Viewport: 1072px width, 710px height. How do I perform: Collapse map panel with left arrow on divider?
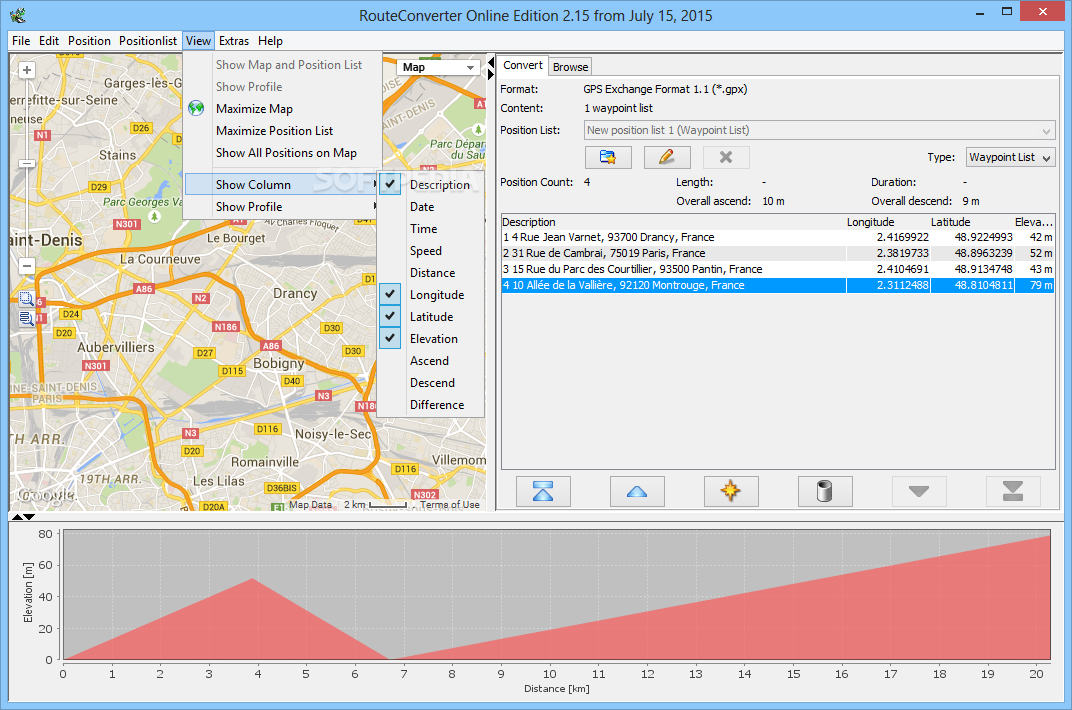pyautogui.click(x=491, y=63)
